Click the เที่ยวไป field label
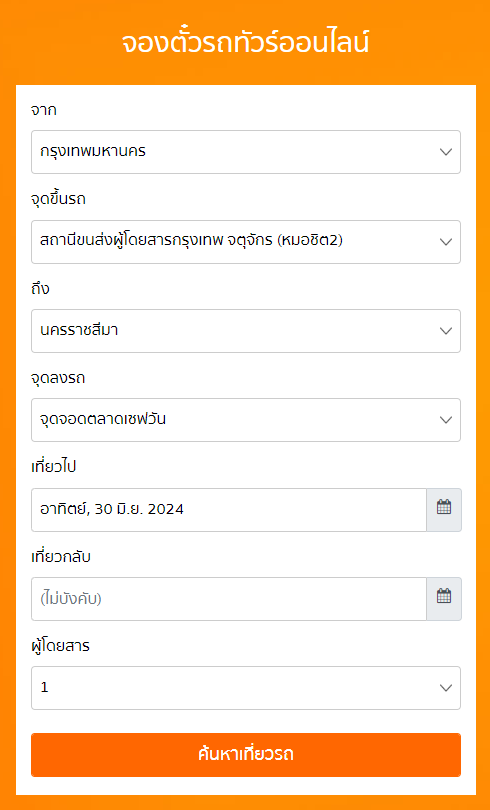This screenshot has height=810, width=490. (x=54, y=467)
